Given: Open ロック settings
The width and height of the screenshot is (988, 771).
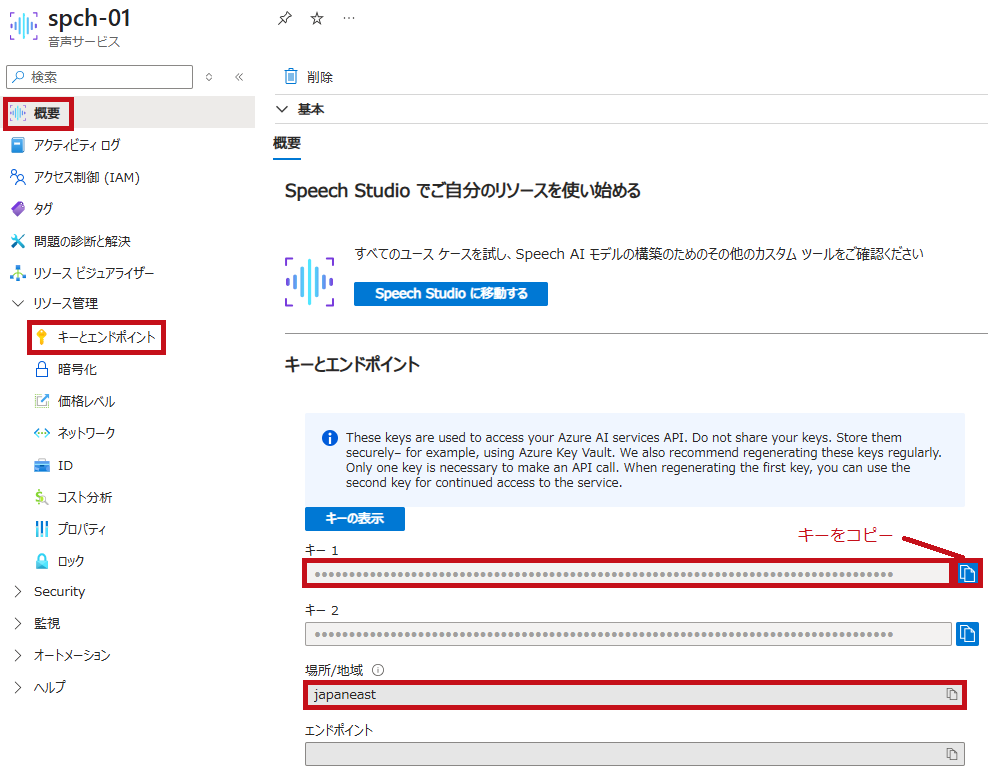Looking at the screenshot, I should coord(71,561).
